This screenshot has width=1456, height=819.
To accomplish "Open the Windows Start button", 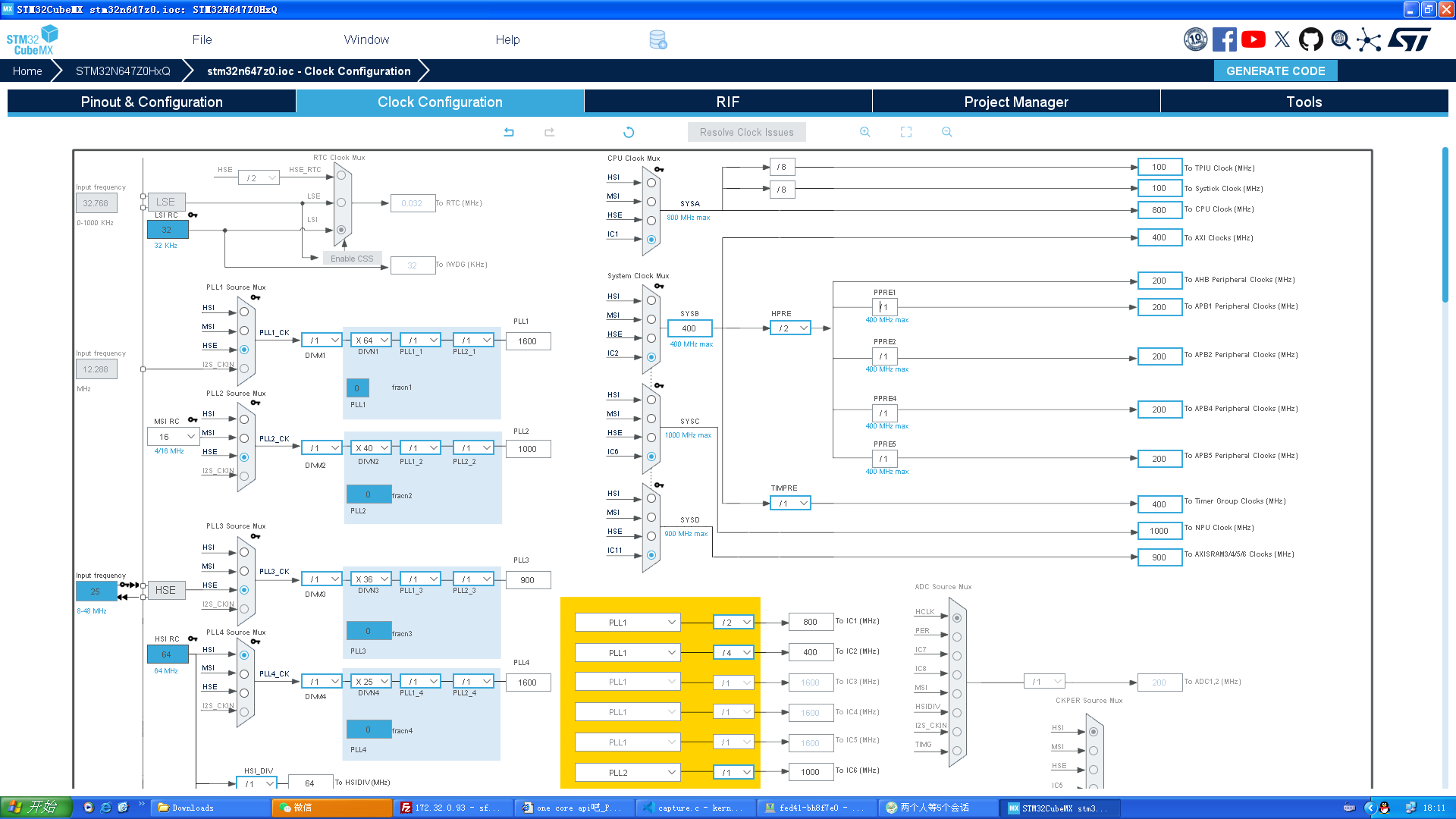I will click(x=36, y=808).
